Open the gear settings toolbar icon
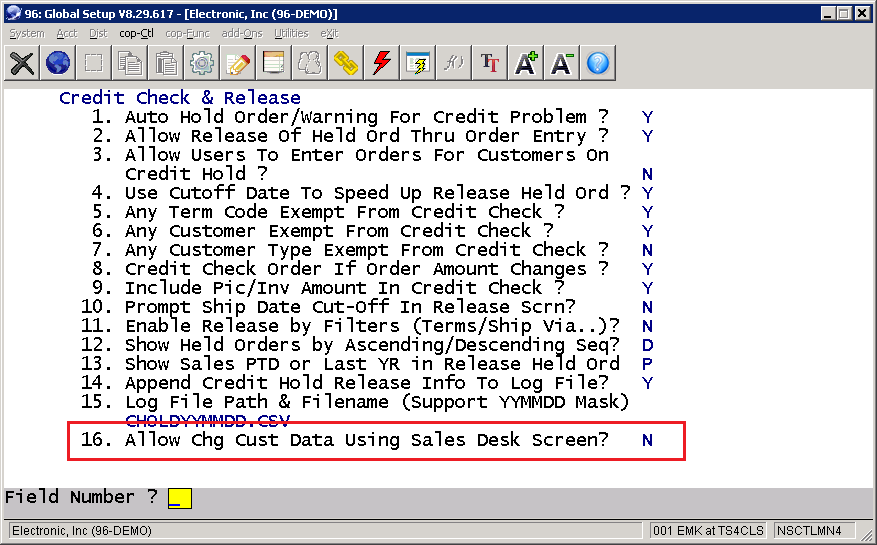Image resolution: width=877 pixels, height=545 pixels. pos(201,63)
